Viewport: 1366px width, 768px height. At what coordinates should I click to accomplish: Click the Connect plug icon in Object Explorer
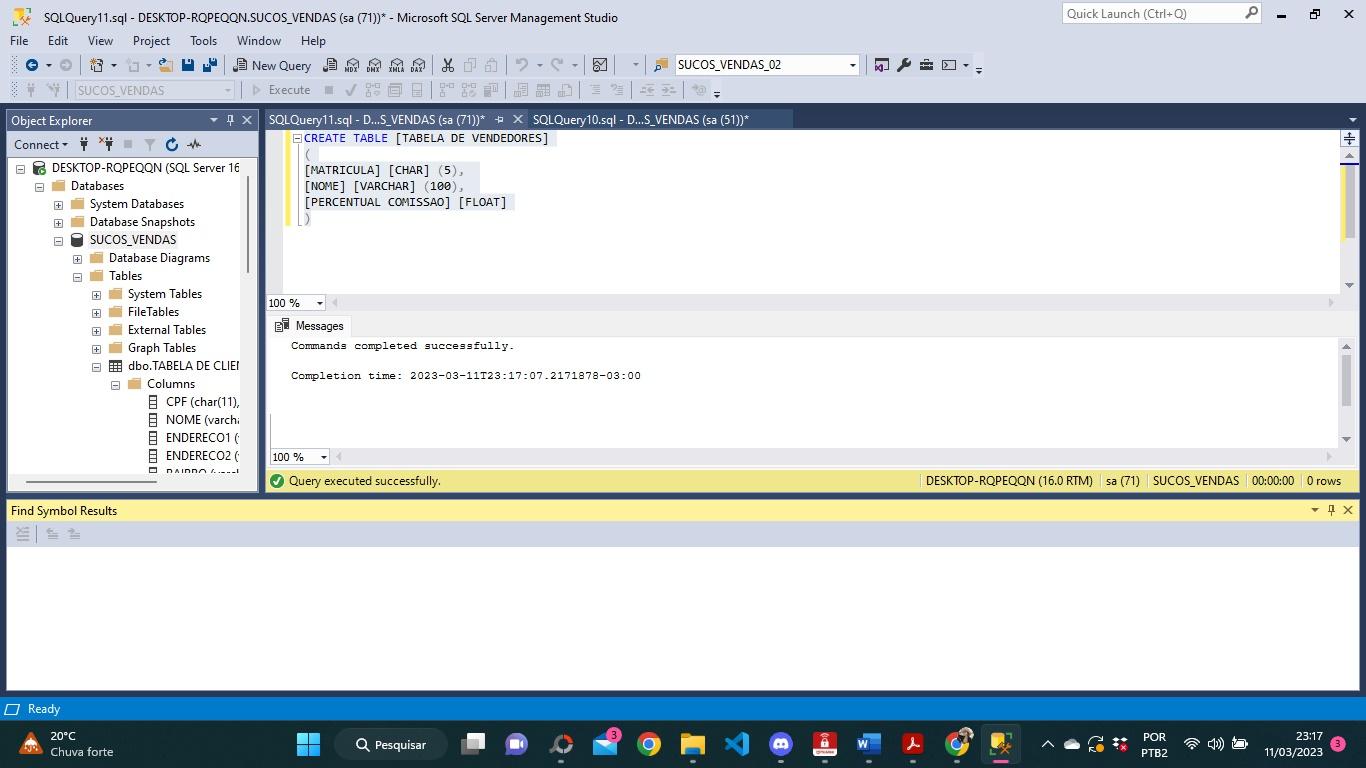point(84,144)
